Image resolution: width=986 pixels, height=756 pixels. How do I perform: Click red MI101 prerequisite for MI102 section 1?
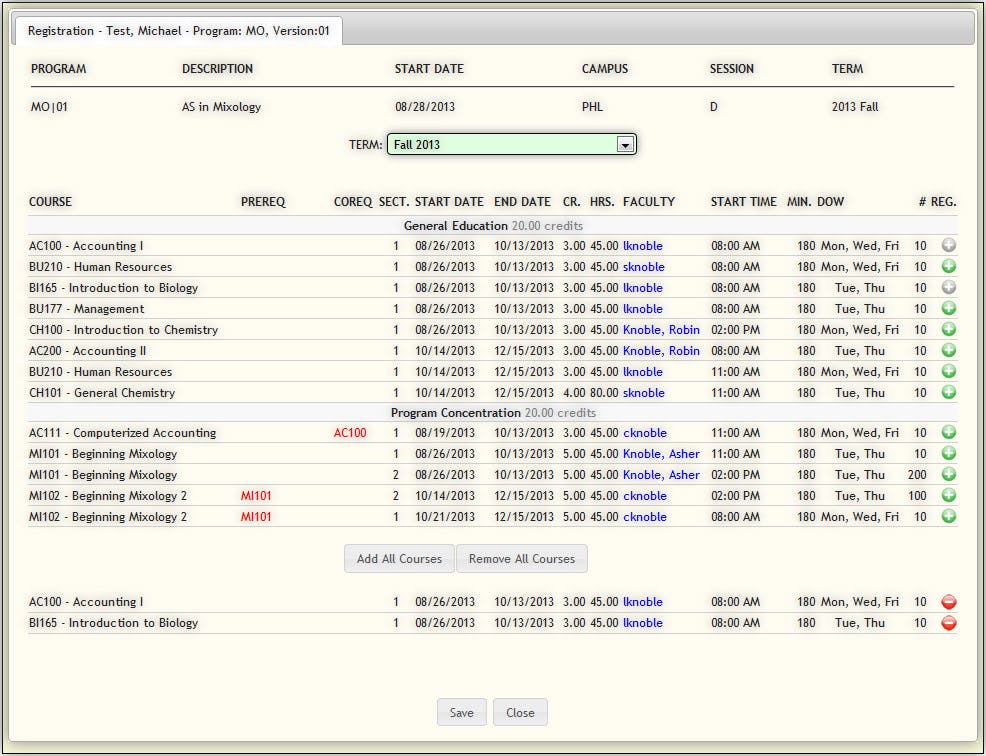click(256, 517)
